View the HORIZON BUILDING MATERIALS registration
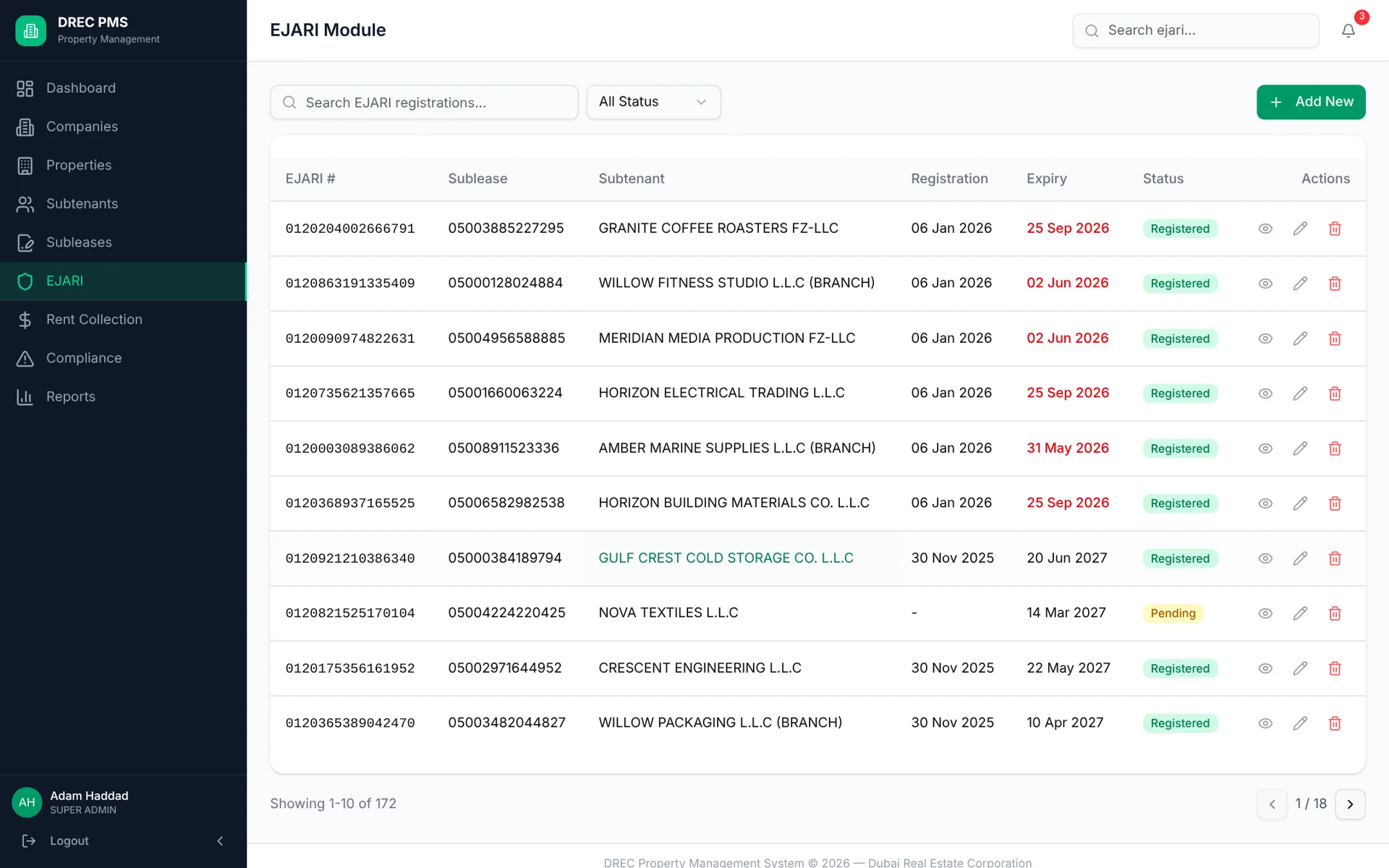Viewport: 1389px width, 868px height. pyautogui.click(x=1265, y=503)
